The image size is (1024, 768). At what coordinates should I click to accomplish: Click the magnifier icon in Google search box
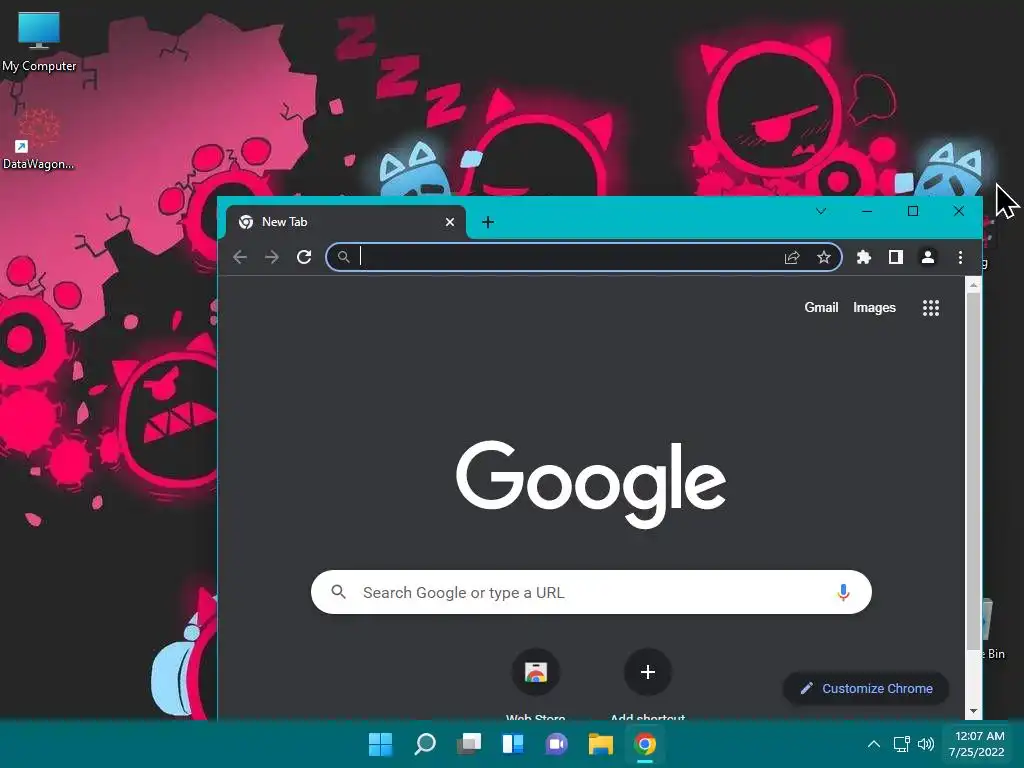pyautogui.click(x=338, y=592)
